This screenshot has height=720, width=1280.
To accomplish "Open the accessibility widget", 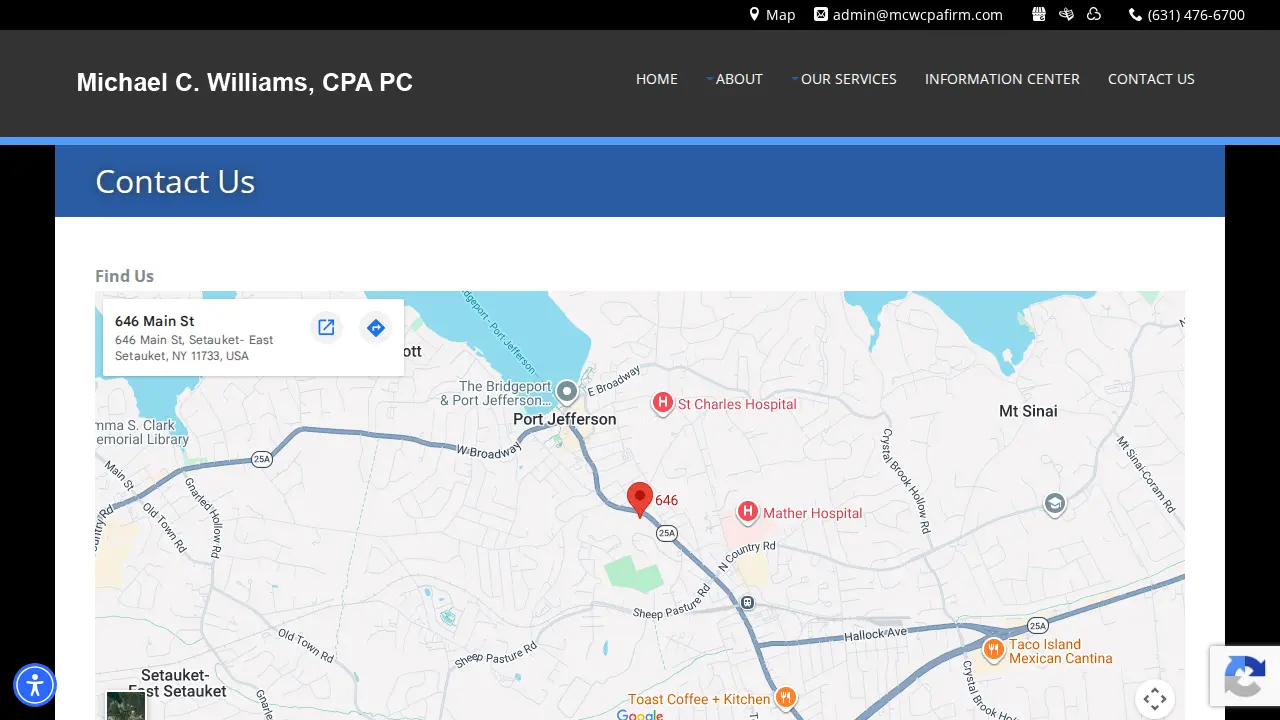I will pos(35,685).
